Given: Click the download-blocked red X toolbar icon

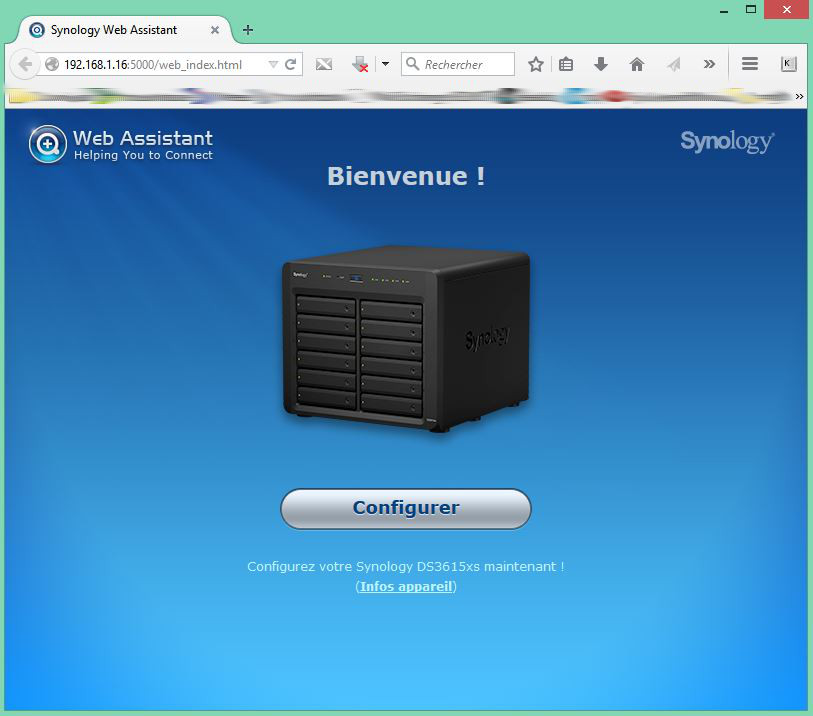Looking at the screenshot, I should tap(360, 64).
